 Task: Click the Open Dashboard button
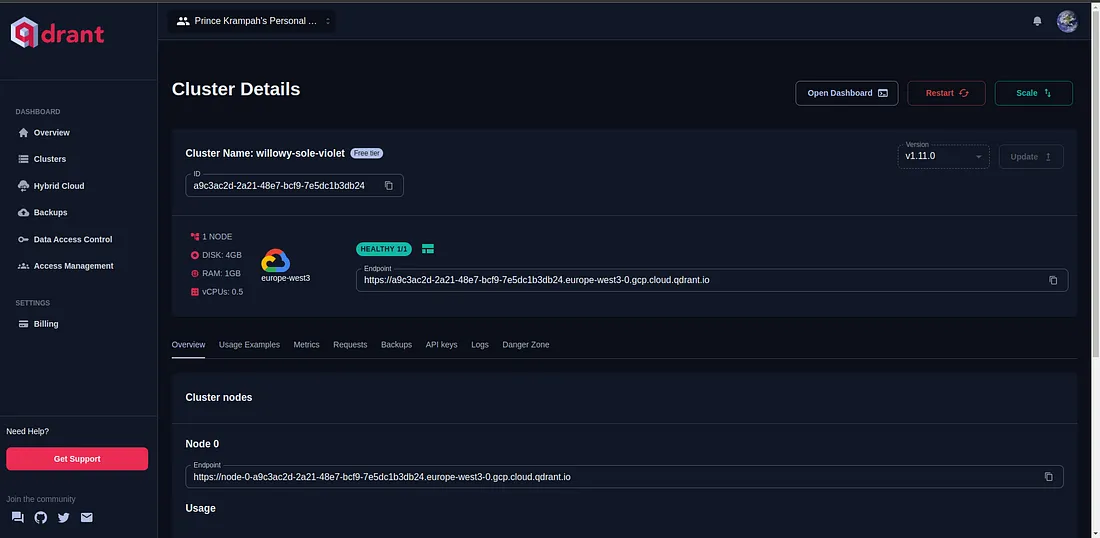tap(847, 93)
